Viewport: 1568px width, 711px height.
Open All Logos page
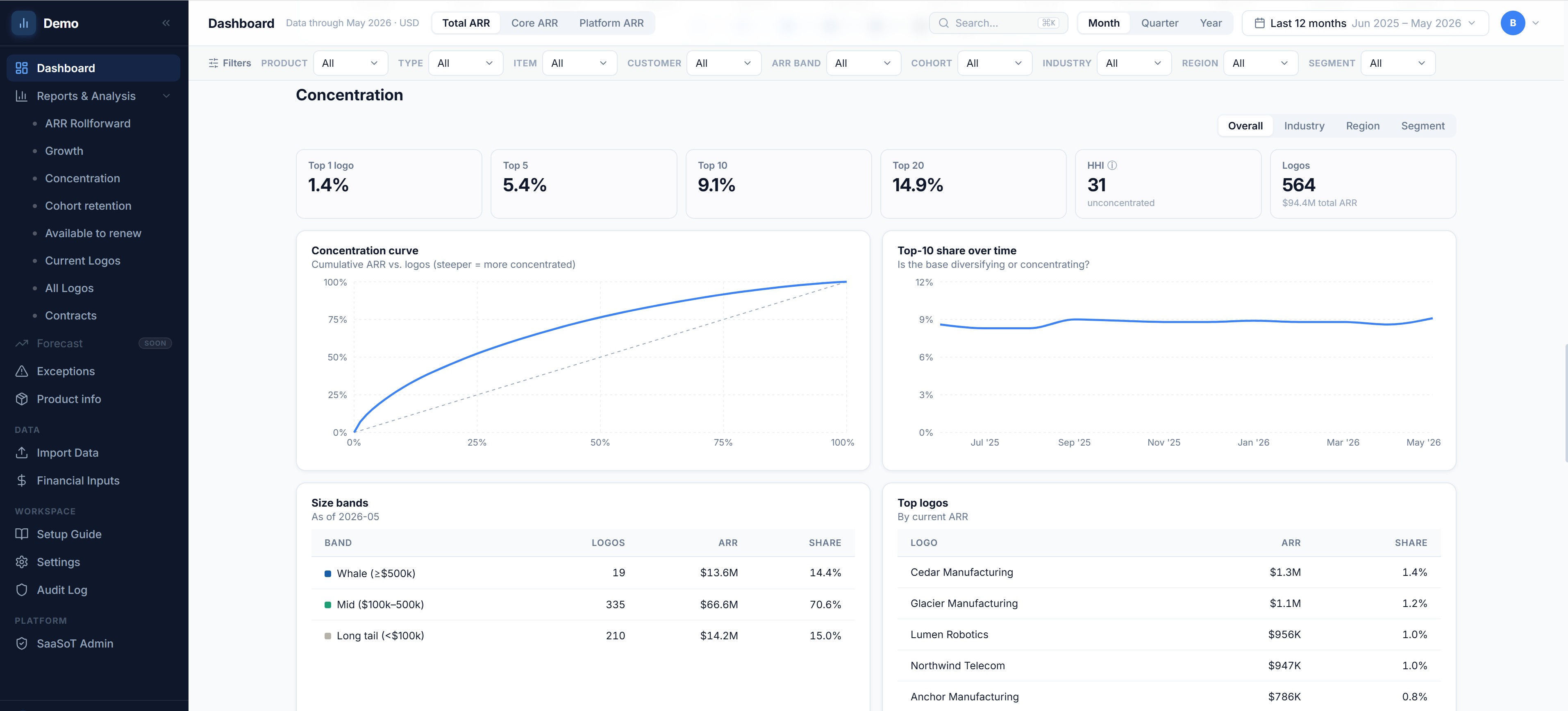(x=69, y=288)
